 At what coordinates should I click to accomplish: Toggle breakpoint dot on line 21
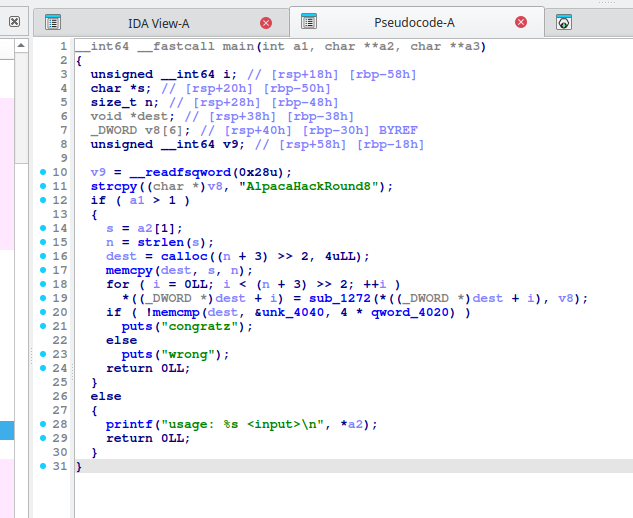[41, 326]
